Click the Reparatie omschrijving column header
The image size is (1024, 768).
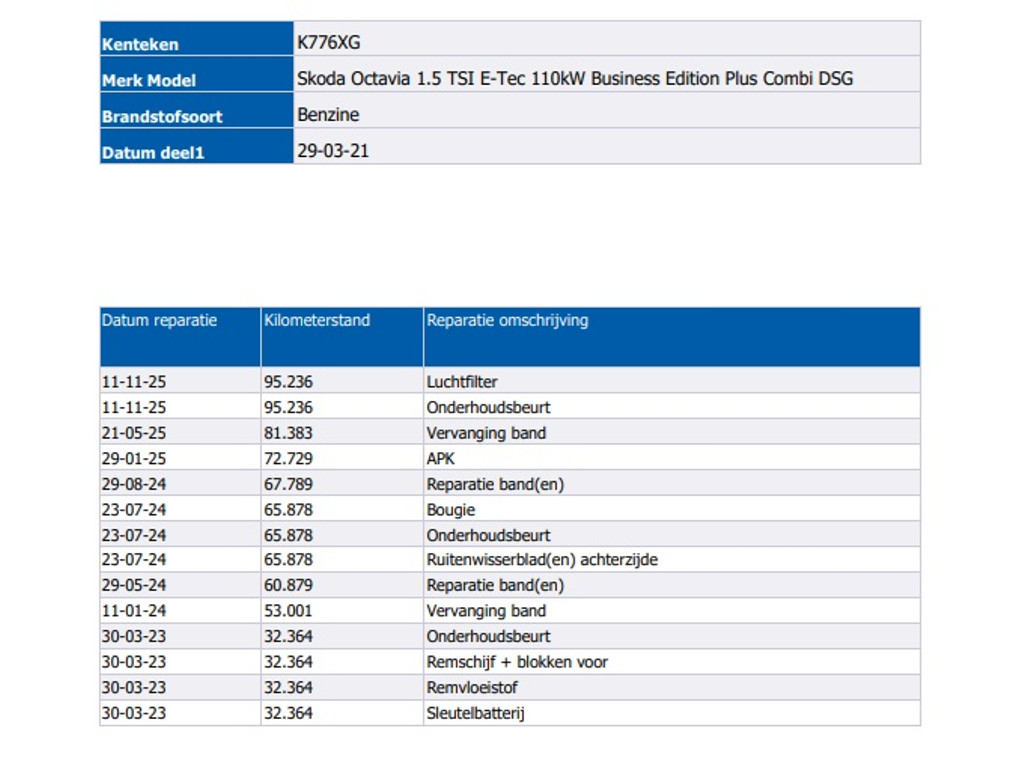pyautogui.click(x=507, y=321)
